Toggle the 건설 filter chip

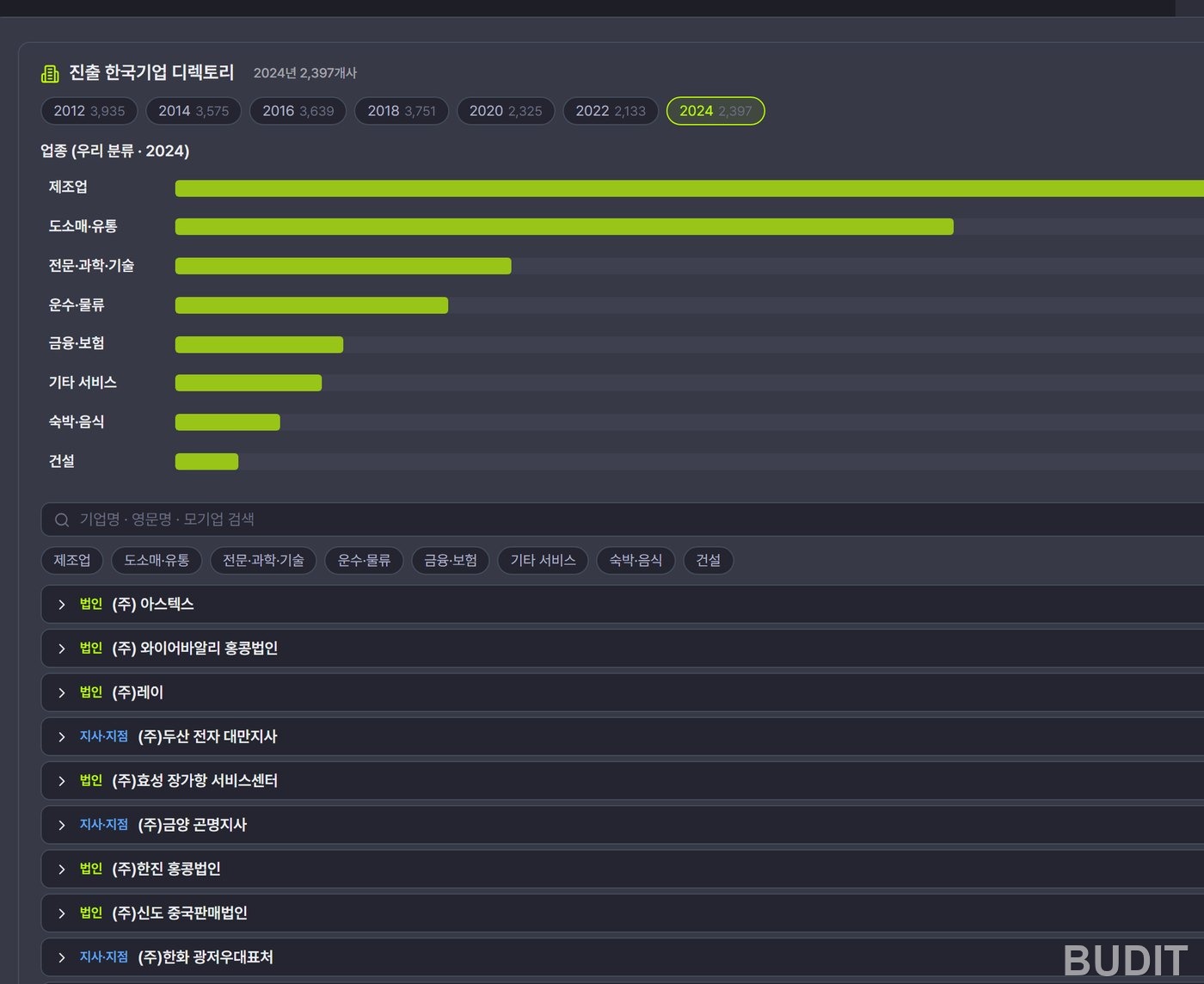tap(708, 561)
